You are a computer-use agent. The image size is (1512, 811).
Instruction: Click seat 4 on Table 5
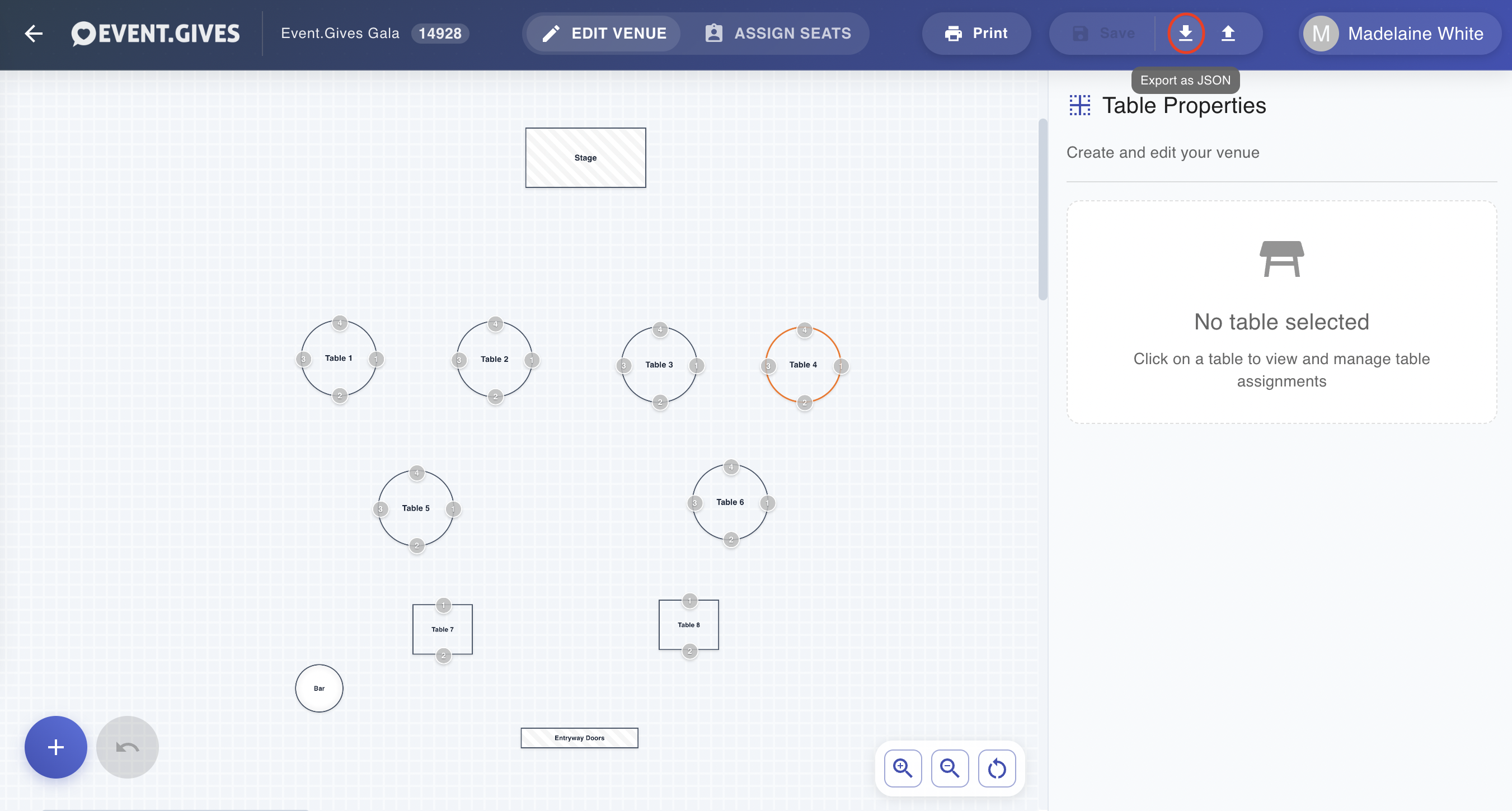(417, 473)
